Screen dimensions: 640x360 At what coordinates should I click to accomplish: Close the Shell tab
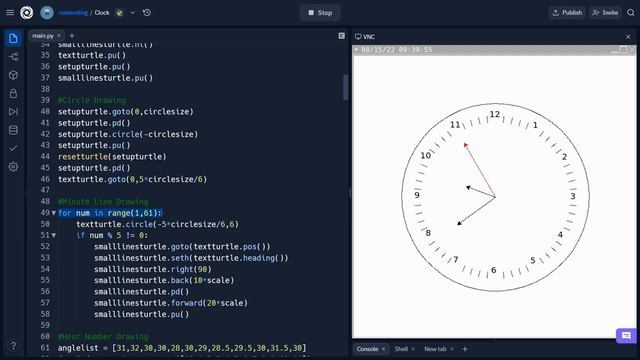(x=413, y=349)
